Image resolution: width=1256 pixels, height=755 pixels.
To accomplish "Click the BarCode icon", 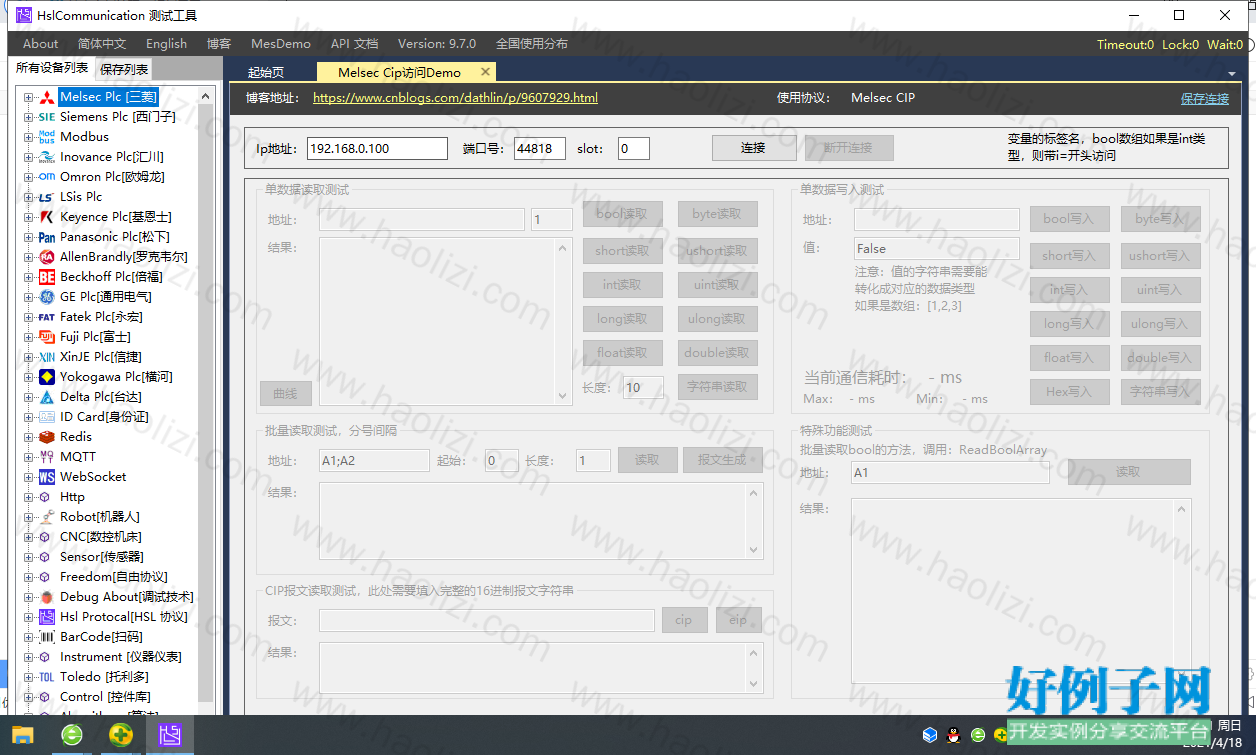I will pyautogui.click(x=46, y=637).
